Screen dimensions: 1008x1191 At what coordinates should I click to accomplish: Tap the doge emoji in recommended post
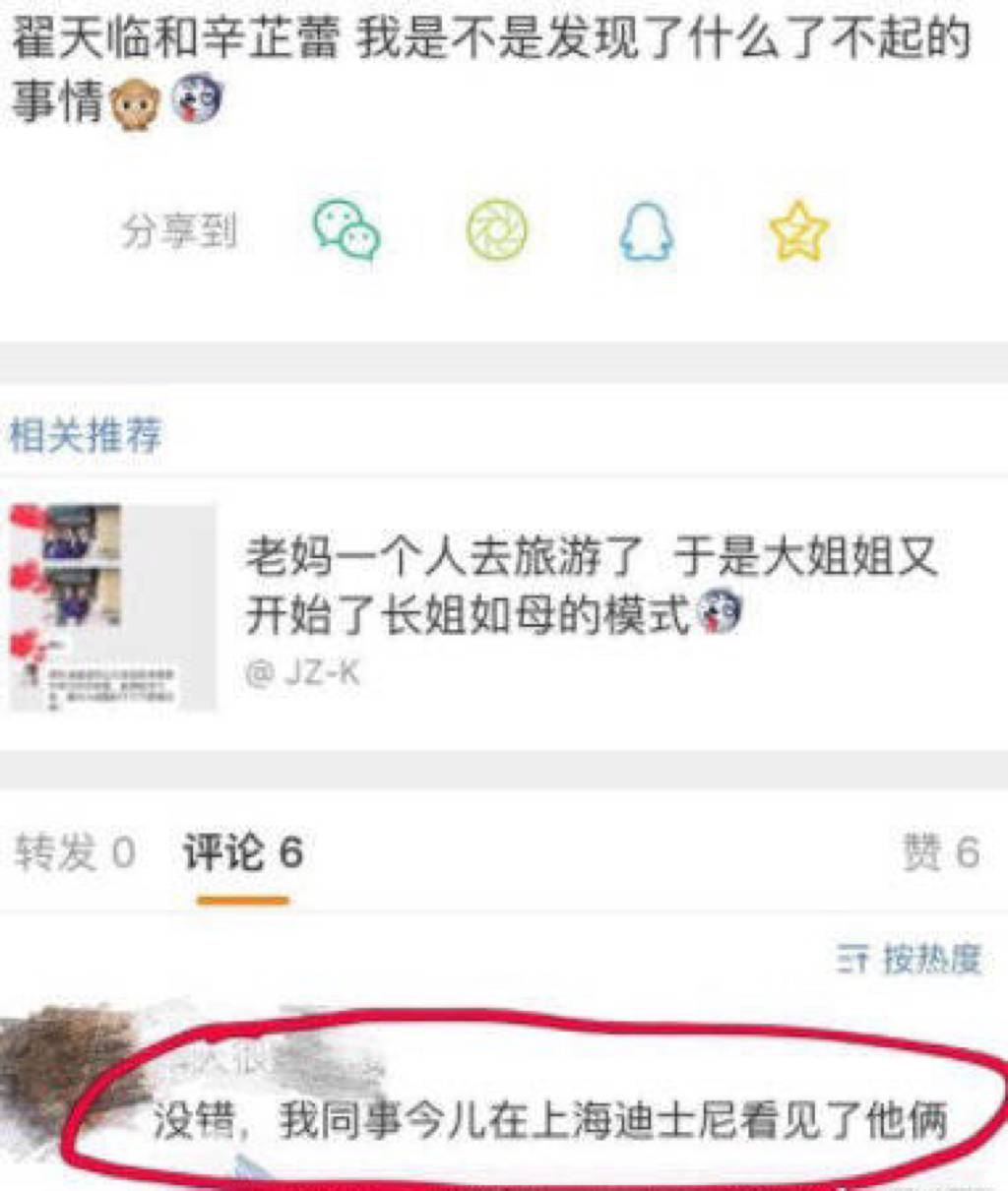720,613
